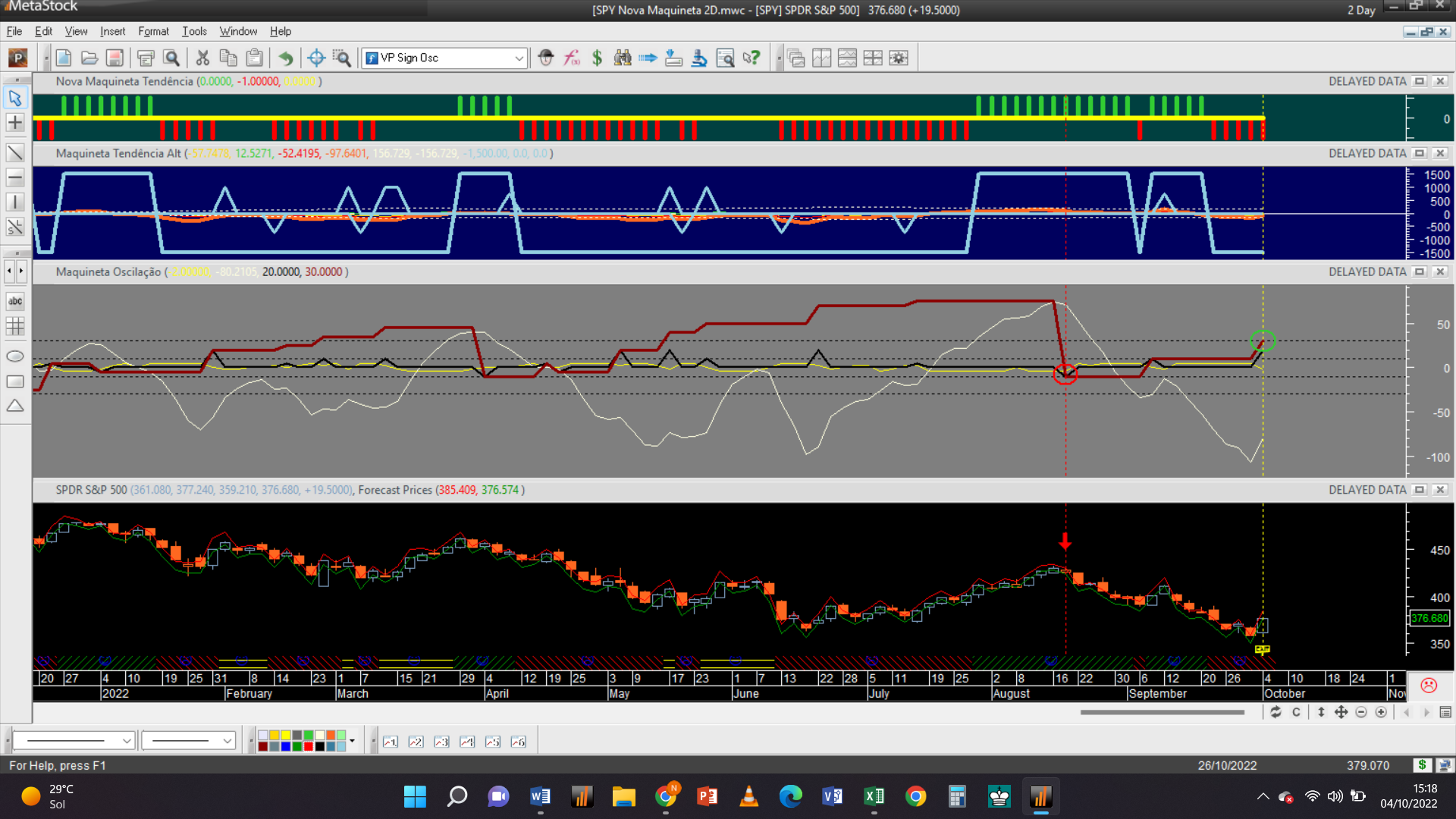Image resolution: width=1456 pixels, height=819 pixels.
Task: Toggle maximize on SPDR S&P 500 pane
Action: pos(1420,490)
